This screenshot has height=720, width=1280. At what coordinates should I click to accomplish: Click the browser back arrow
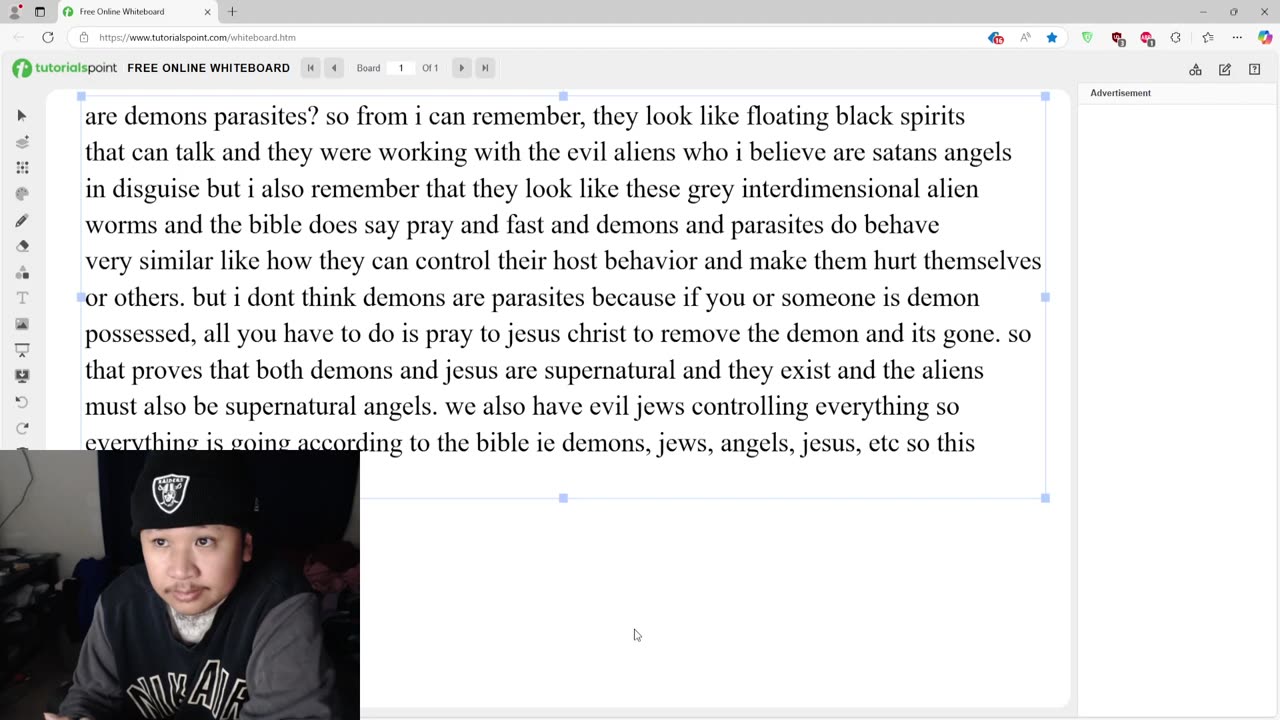[x=18, y=37]
